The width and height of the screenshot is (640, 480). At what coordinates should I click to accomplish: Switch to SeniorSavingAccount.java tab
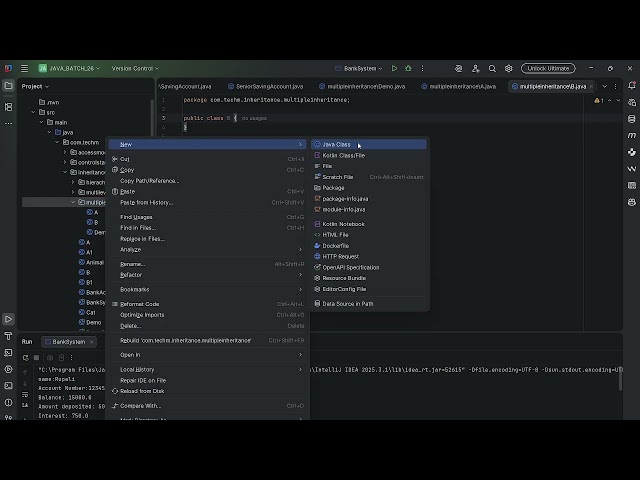pyautogui.click(x=266, y=86)
